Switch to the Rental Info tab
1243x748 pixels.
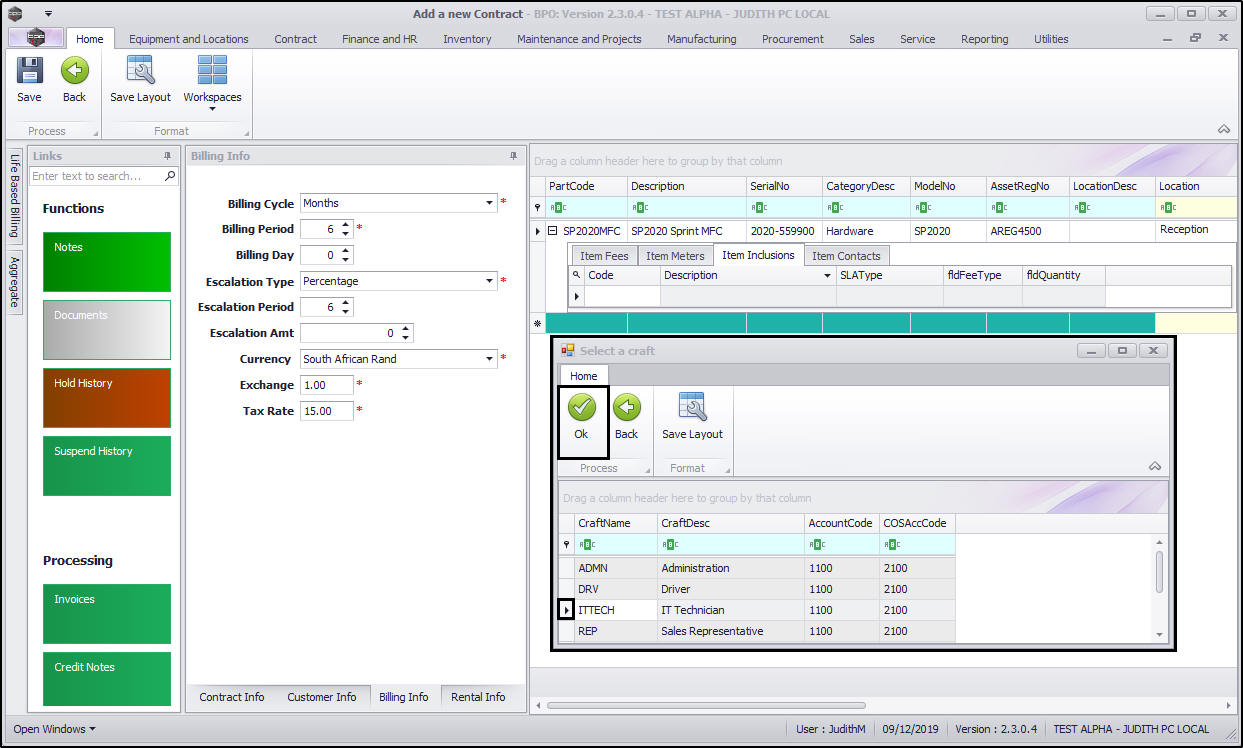click(477, 697)
